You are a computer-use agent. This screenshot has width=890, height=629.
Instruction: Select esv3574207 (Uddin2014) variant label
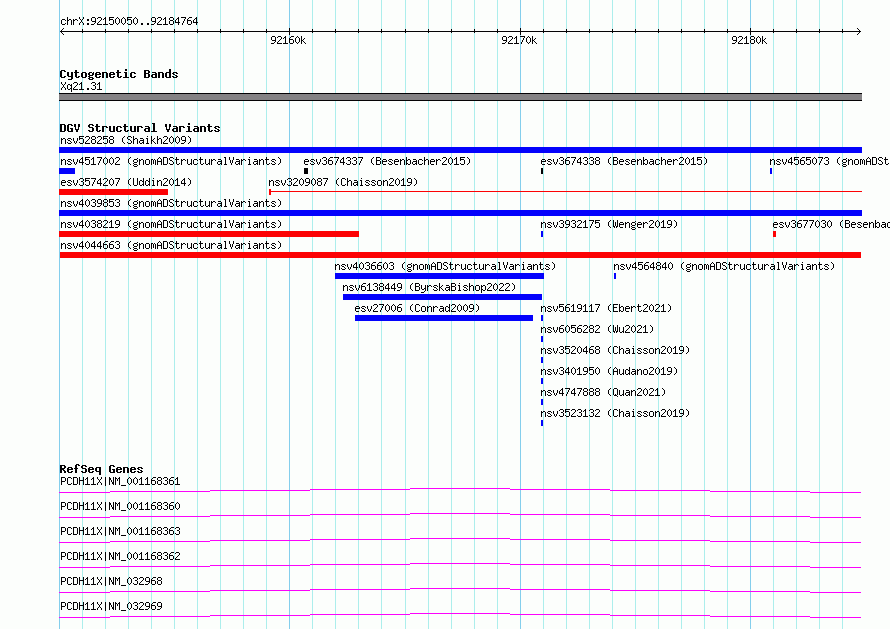tap(126, 182)
